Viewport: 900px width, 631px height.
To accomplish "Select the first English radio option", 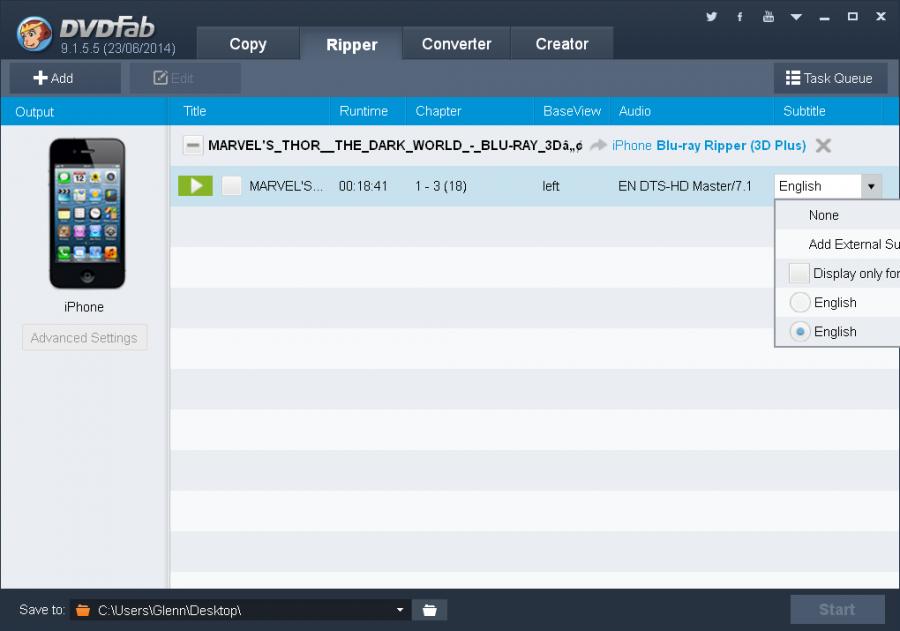I will point(800,303).
